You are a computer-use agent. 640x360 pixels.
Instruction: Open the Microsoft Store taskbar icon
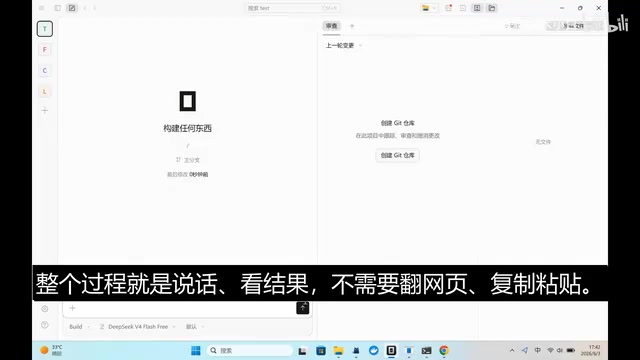321,351
